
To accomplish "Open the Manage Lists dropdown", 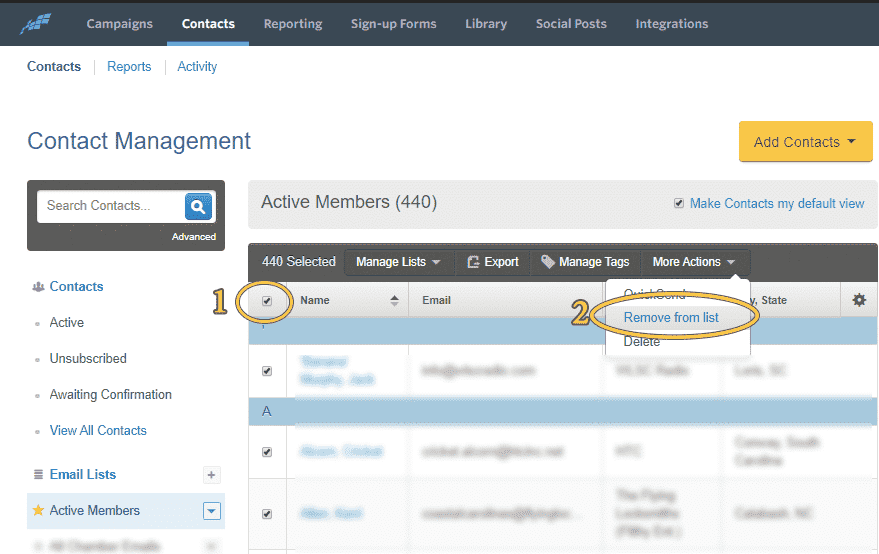I will [398, 262].
